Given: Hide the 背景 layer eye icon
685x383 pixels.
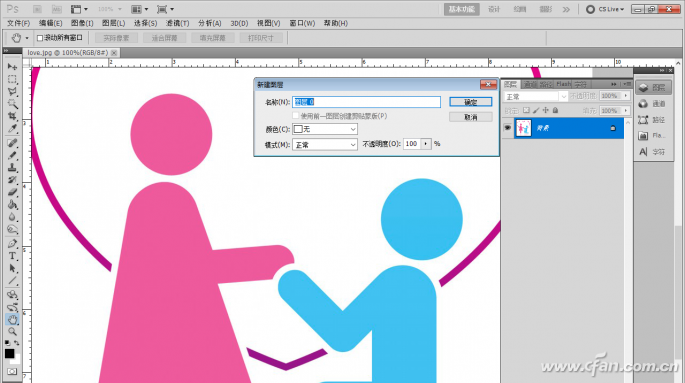Looking at the screenshot, I should (x=507, y=128).
